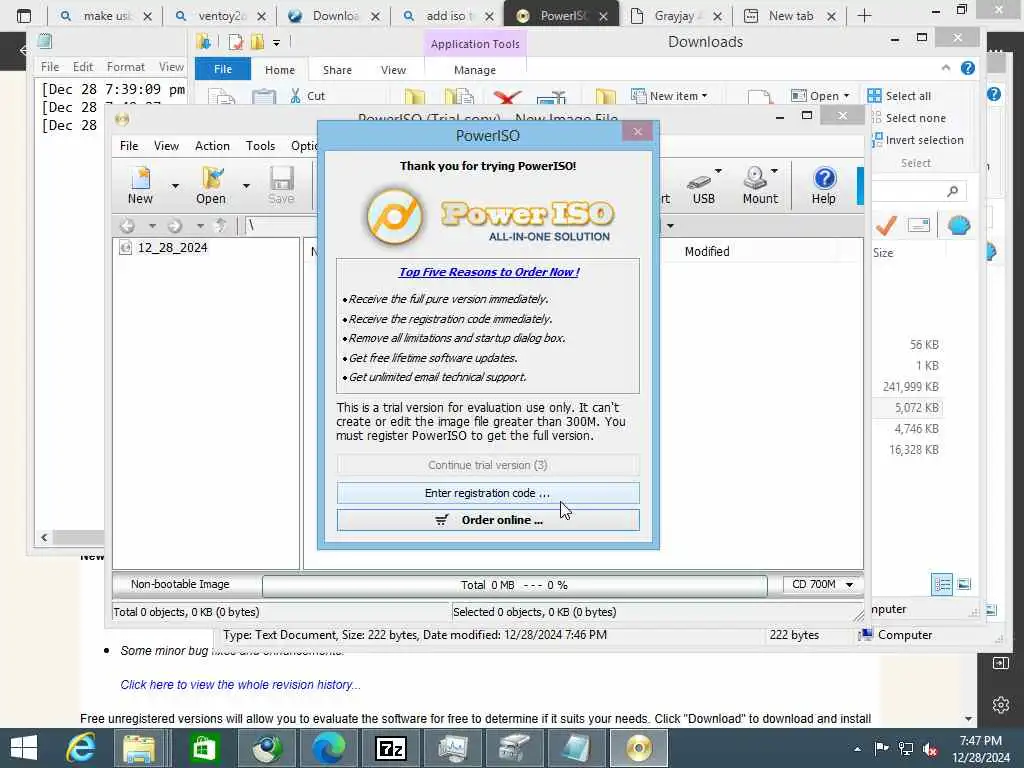Collapse the Explorer ribbon with the chevron
The image size is (1024, 768).
coord(946,68)
